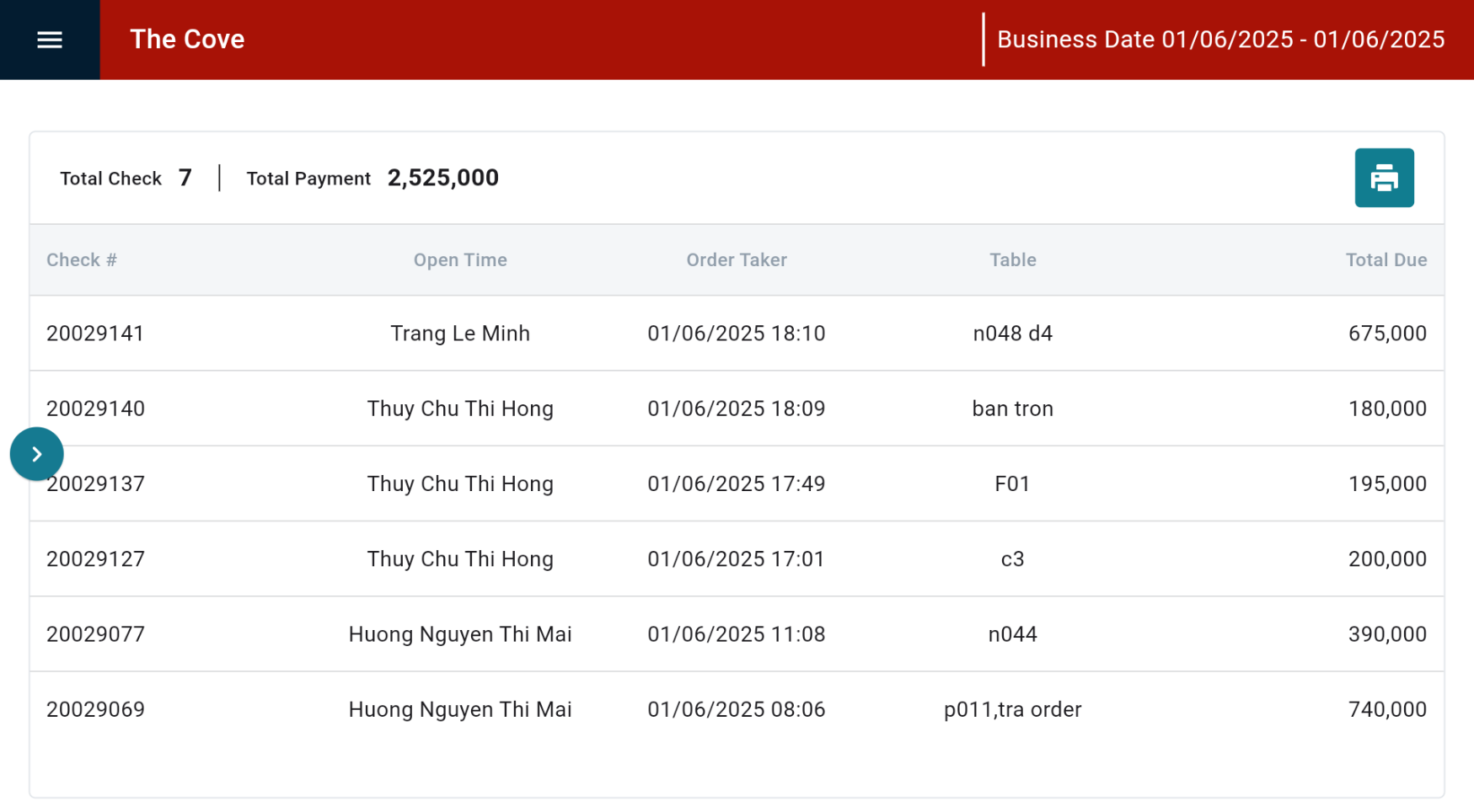
Task: Open check 20029141 row
Action: [x=95, y=334]
